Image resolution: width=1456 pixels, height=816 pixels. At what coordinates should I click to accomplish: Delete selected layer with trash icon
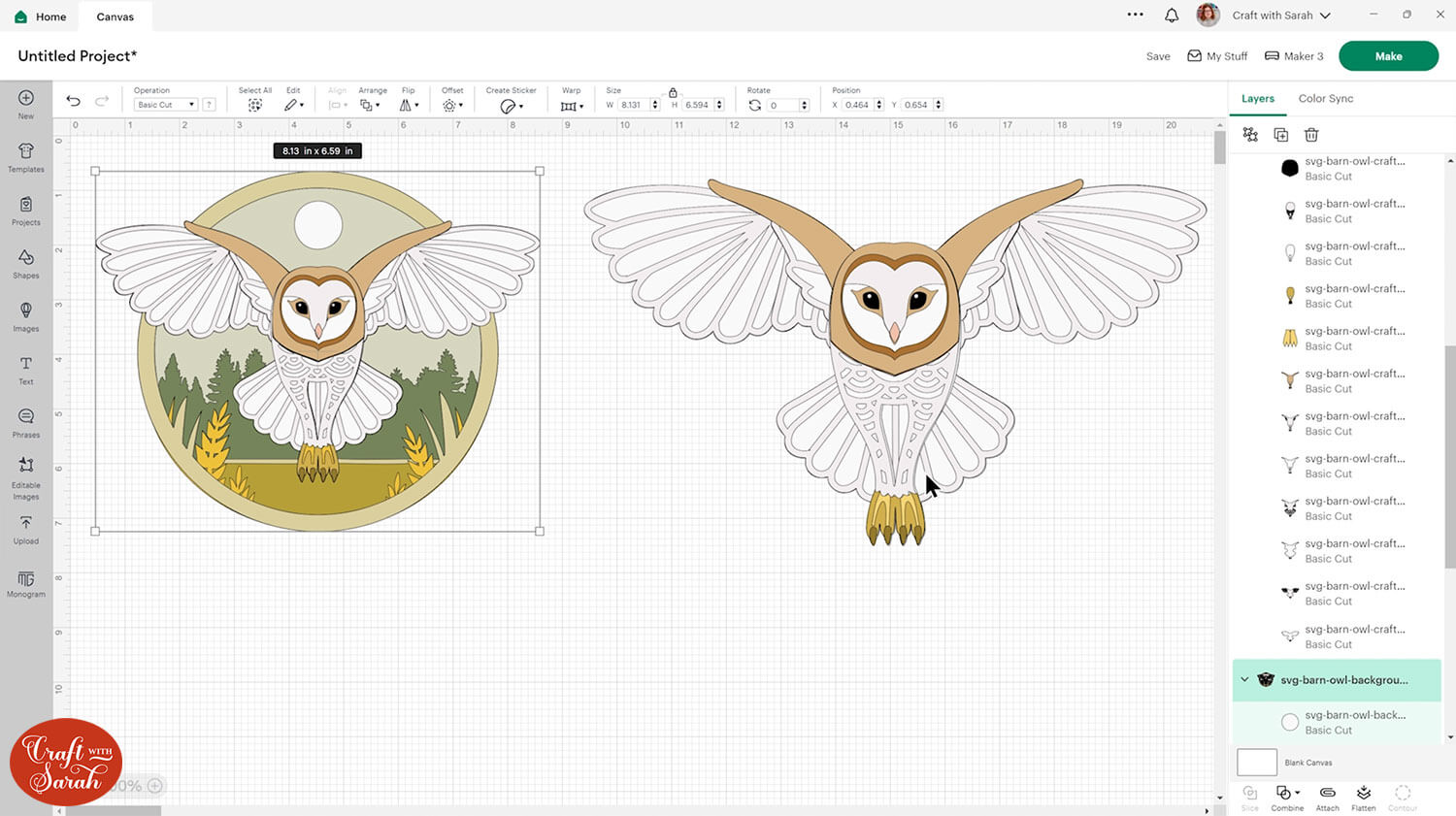click(x=1311, y=135)
